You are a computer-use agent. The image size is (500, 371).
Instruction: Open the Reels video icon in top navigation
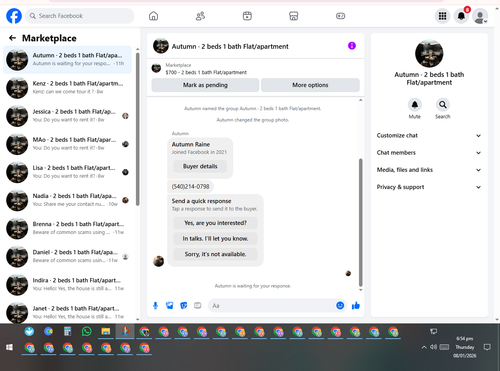tap(247, 16)
